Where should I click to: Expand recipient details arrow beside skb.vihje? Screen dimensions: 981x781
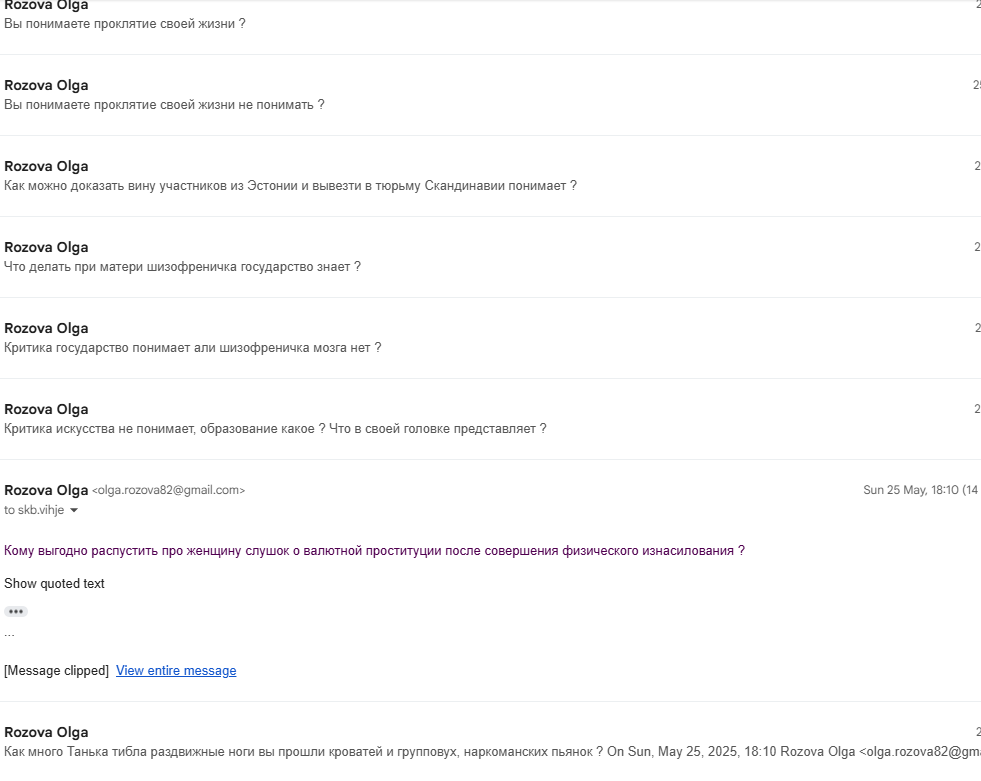pyautogui.click(x=74, y=510)
